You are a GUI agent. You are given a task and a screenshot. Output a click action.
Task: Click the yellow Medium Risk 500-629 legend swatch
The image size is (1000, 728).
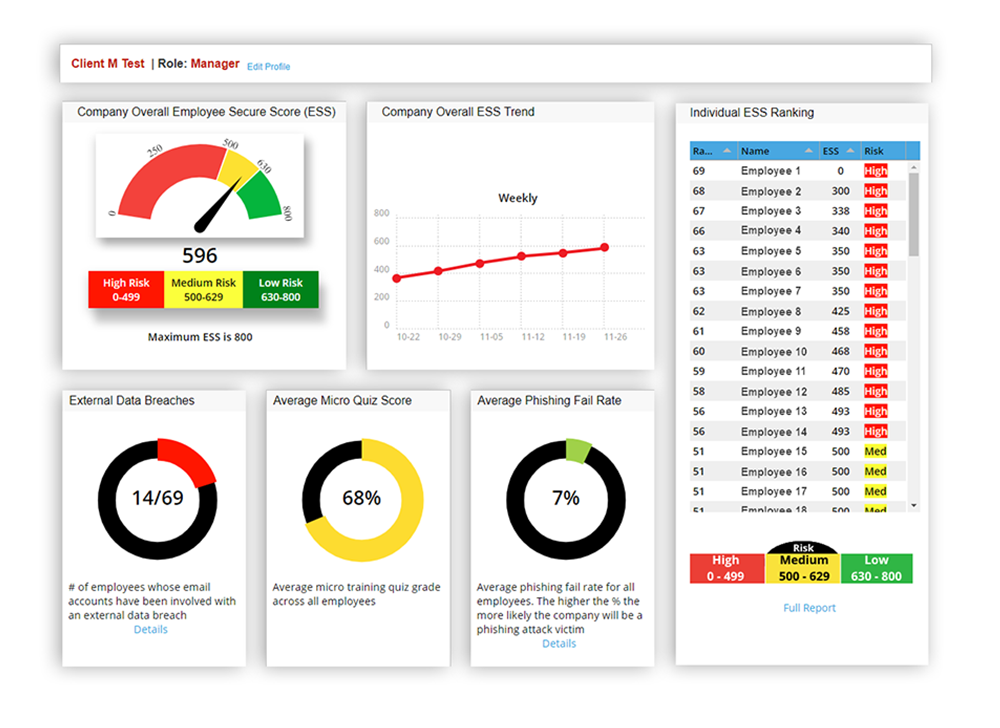coord(203,289)
